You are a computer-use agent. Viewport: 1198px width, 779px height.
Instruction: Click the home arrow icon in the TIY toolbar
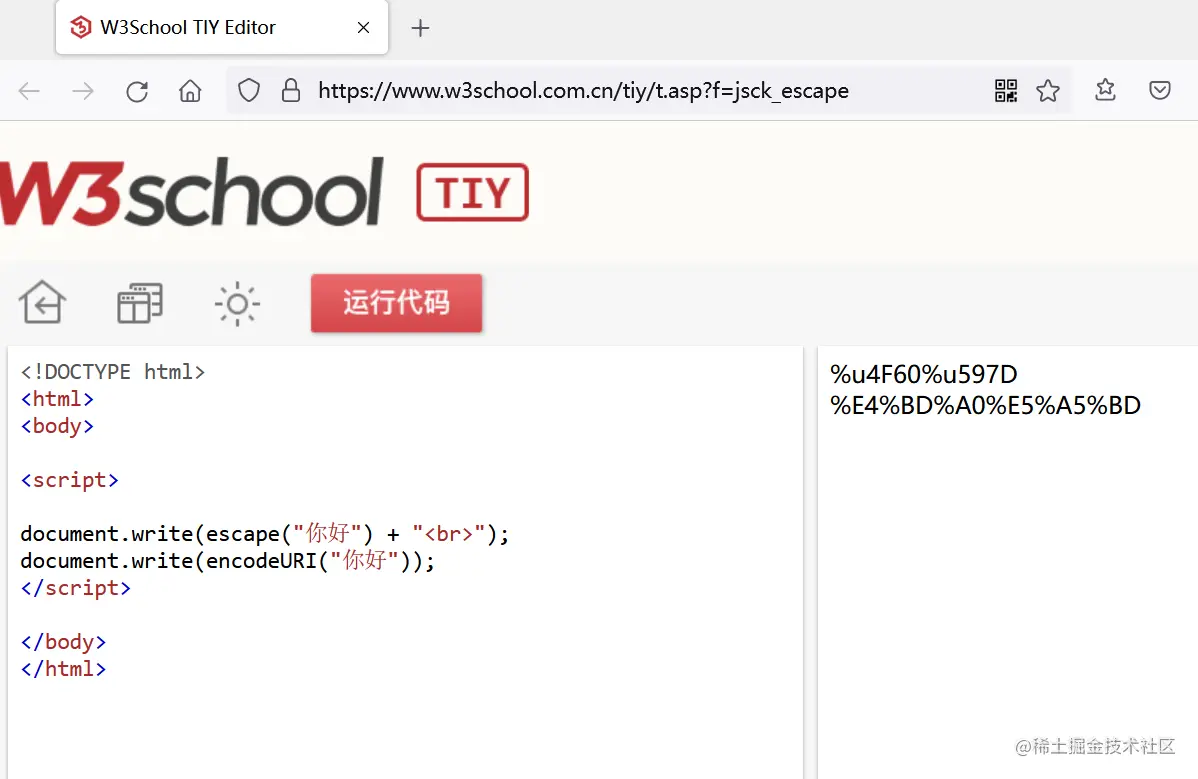[x=41, y=302]
